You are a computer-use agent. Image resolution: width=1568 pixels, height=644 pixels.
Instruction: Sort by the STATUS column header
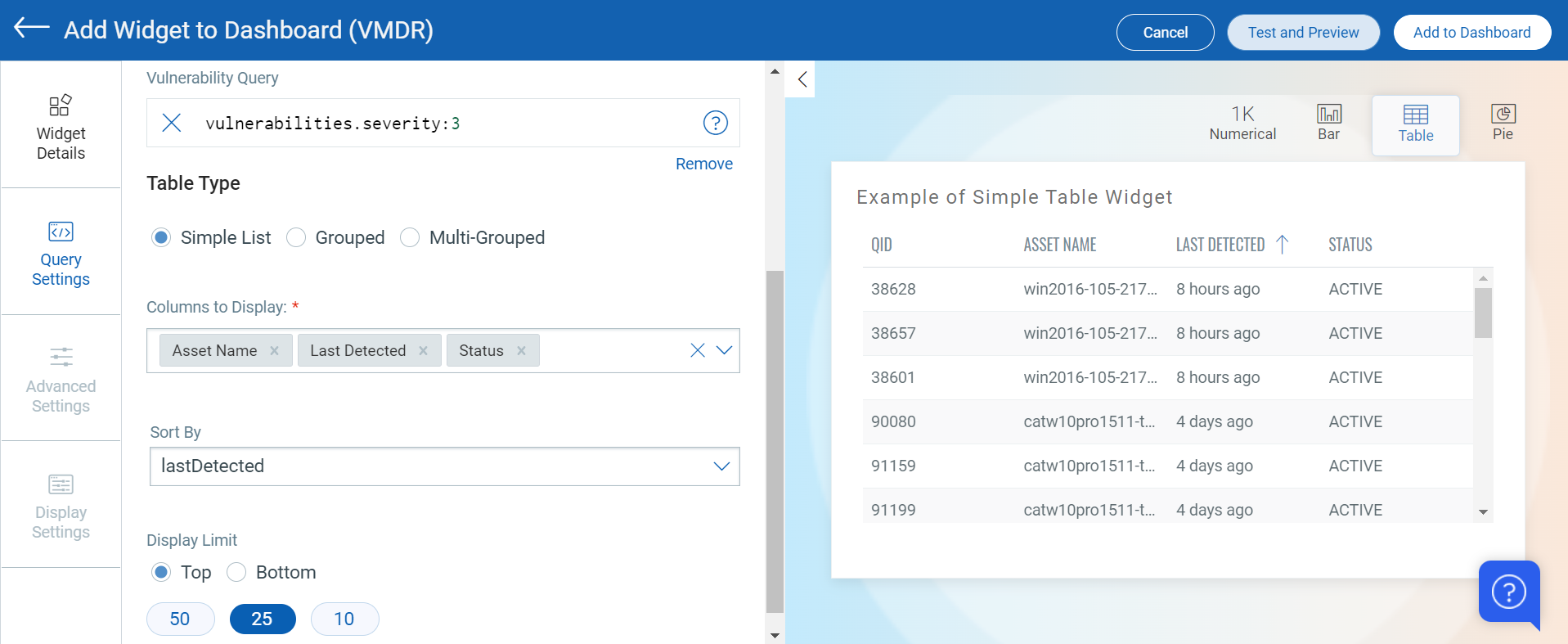pyautogui.click(x=1350, y=245)
